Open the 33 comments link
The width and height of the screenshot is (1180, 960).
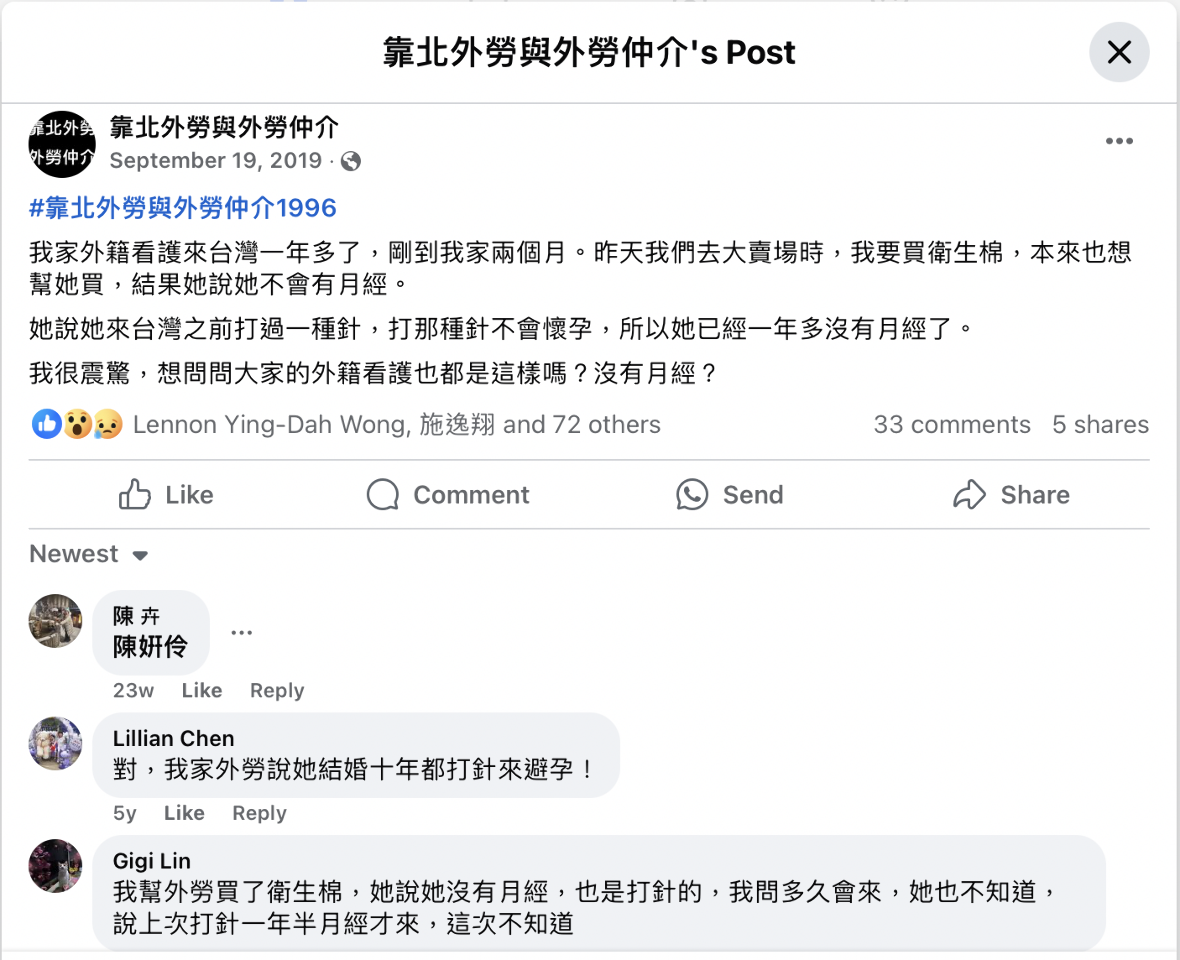tap(951, 425)
